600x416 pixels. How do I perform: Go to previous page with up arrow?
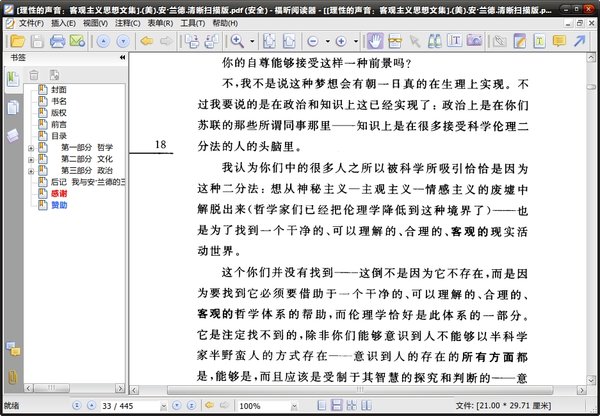(103, 41)
